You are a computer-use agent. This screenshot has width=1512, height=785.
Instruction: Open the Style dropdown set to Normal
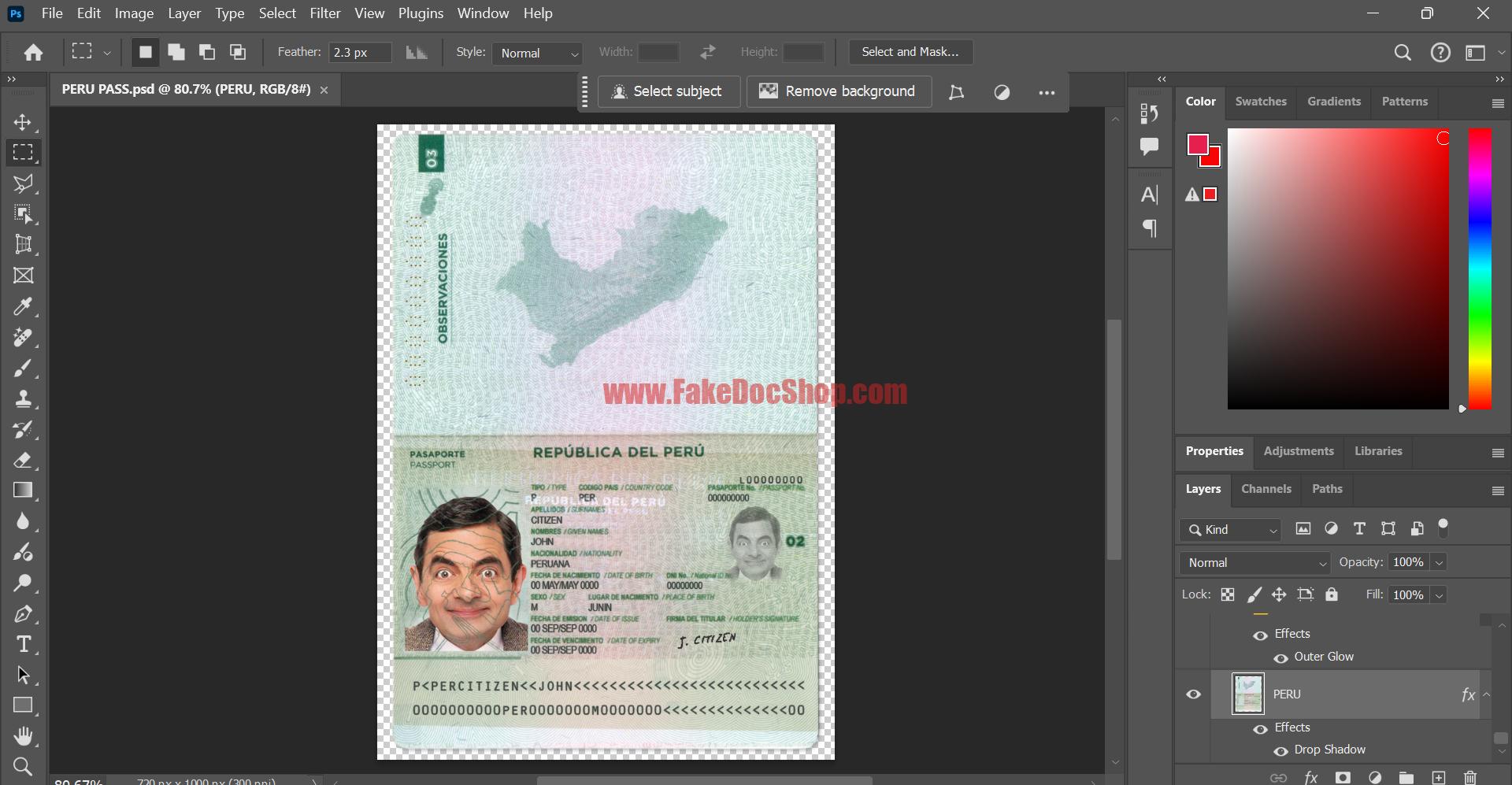pyautogui.click(x=537, y=53)
